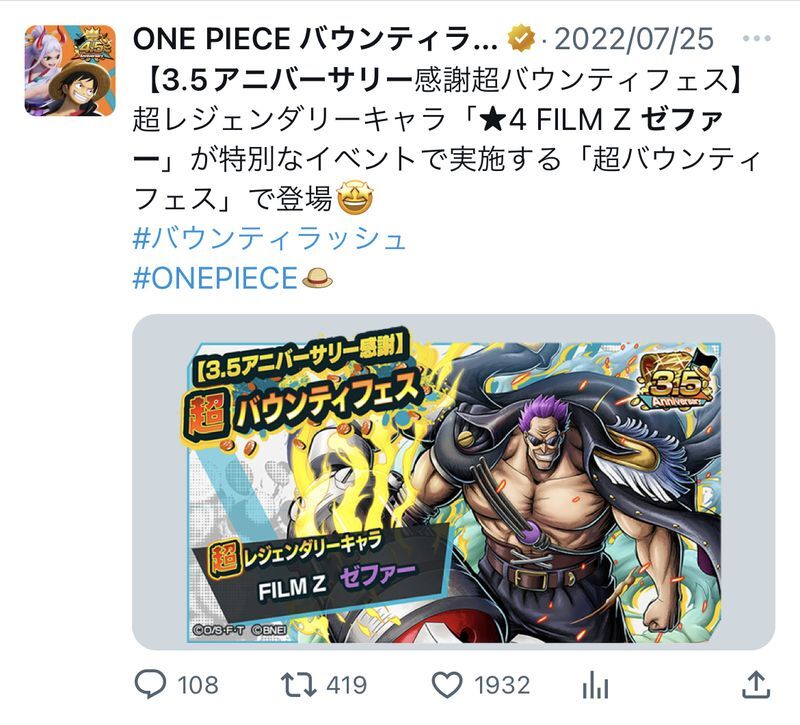
Task: Open the Zephyr bounty fest banner image
Action: pyautogui.click(x=454, y=482)
